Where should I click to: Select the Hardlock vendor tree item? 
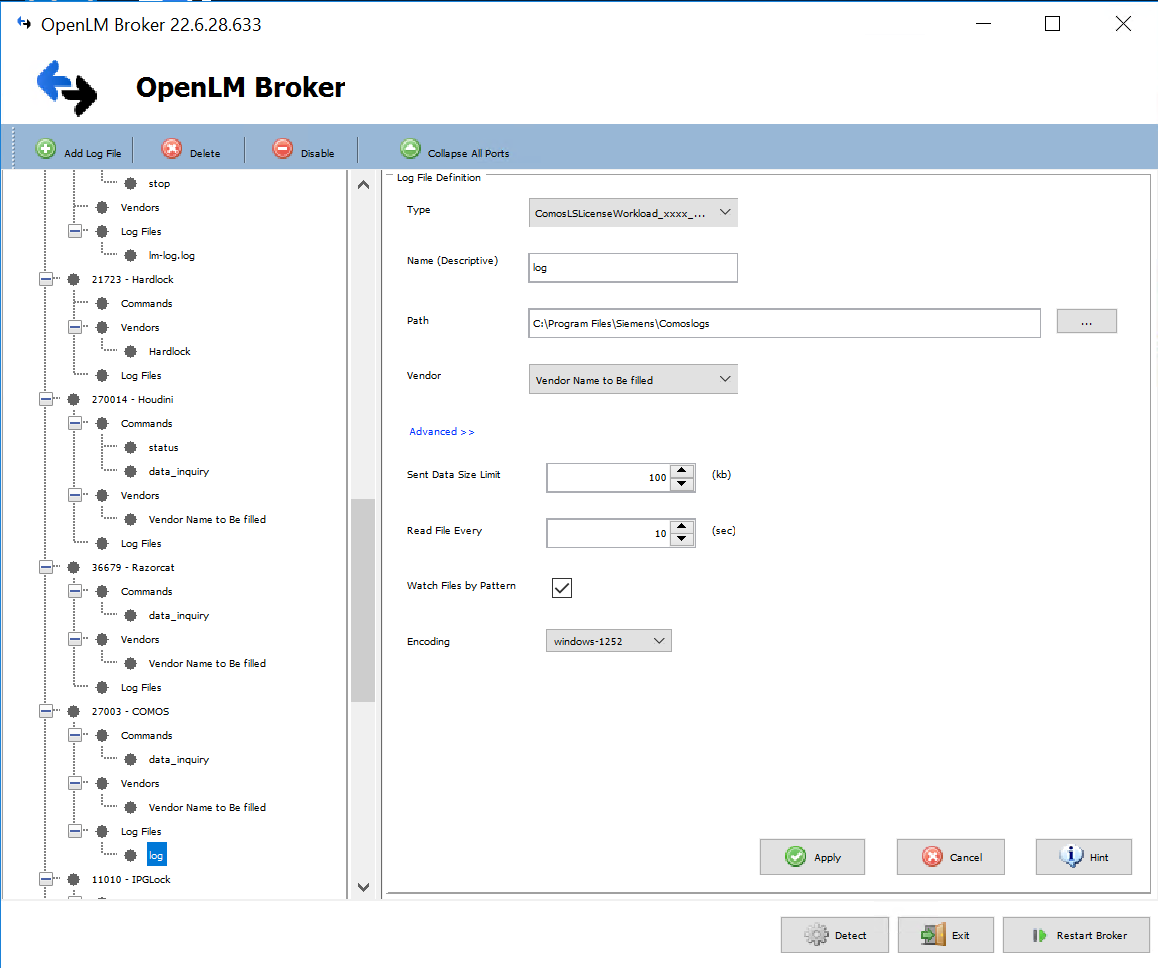pos(169,351)
